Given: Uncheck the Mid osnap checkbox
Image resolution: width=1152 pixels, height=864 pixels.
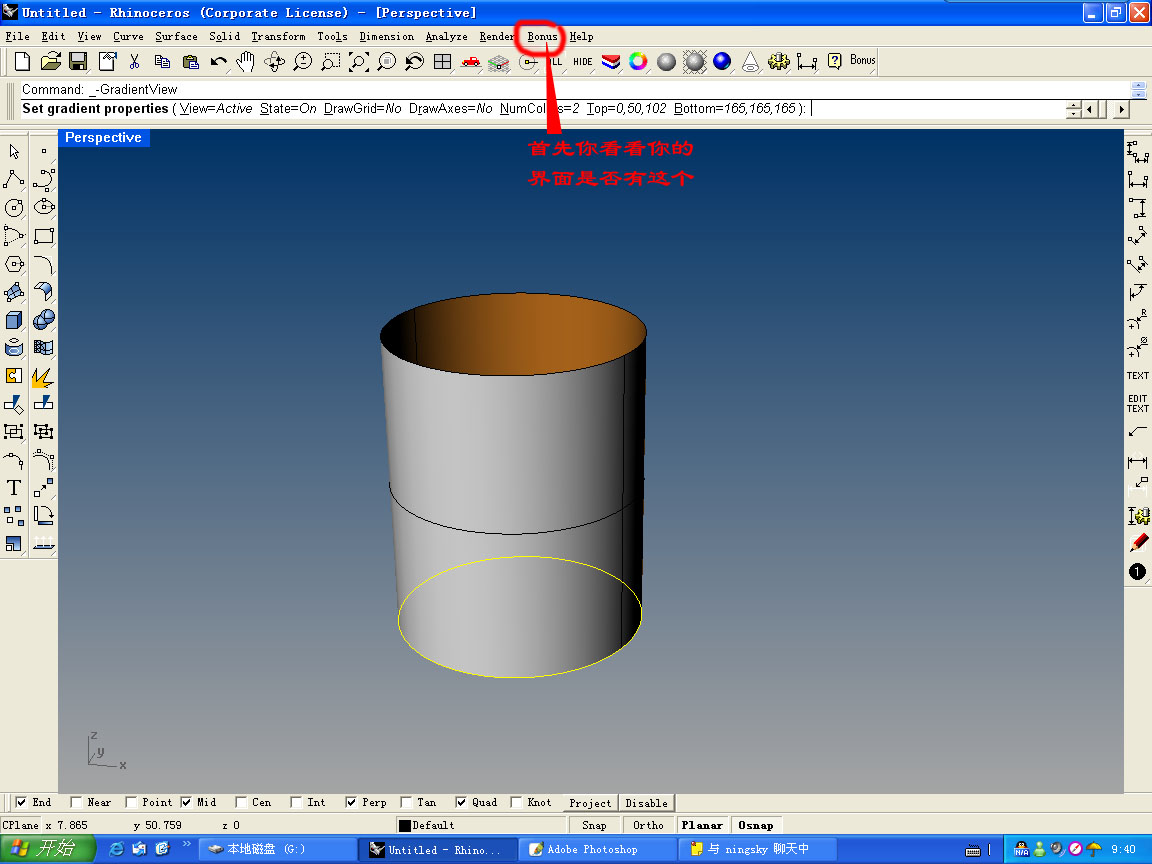Looking at the screenshot, I should coord(186,802).
